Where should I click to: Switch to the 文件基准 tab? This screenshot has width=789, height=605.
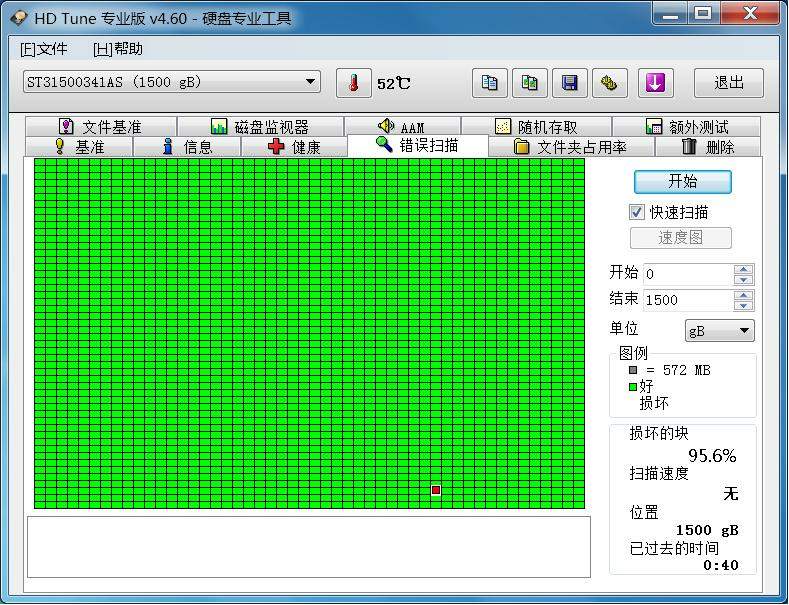pos(101,126)
